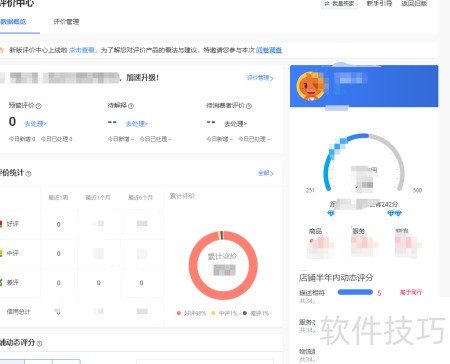Click the shop mascot avatar
450x364 pixels.
pos(310,86)
